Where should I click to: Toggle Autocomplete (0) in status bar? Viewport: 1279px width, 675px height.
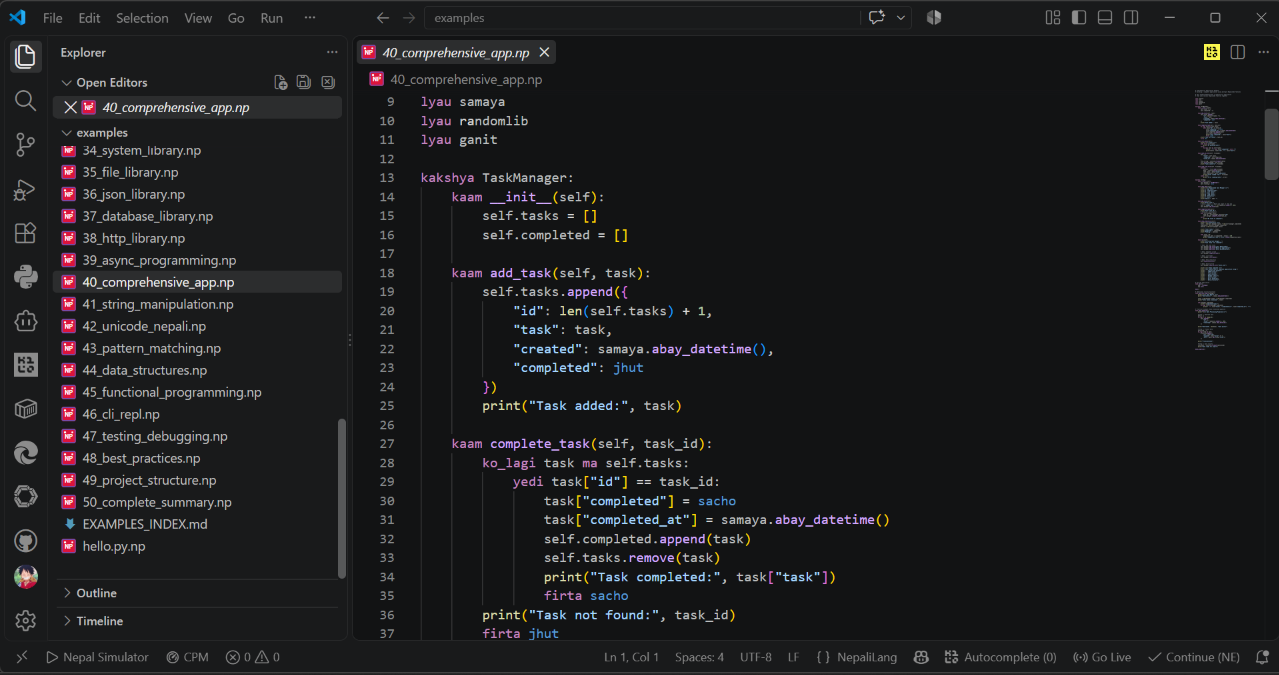coord(999,657)
